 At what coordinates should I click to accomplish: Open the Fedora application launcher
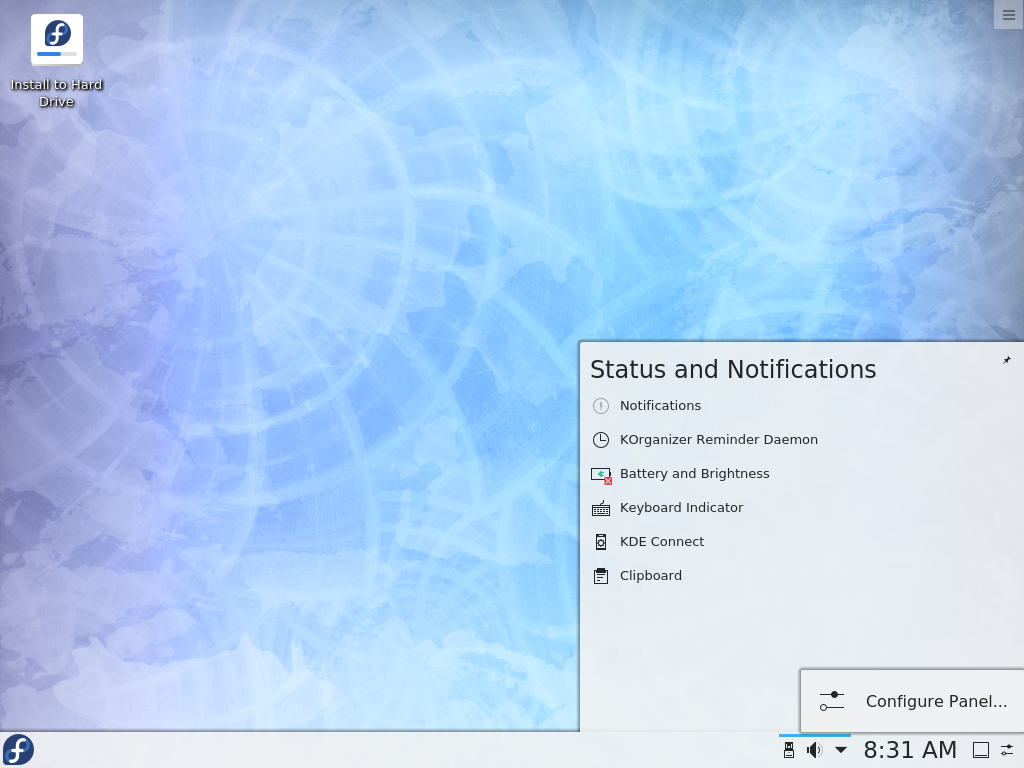[18, 750]
